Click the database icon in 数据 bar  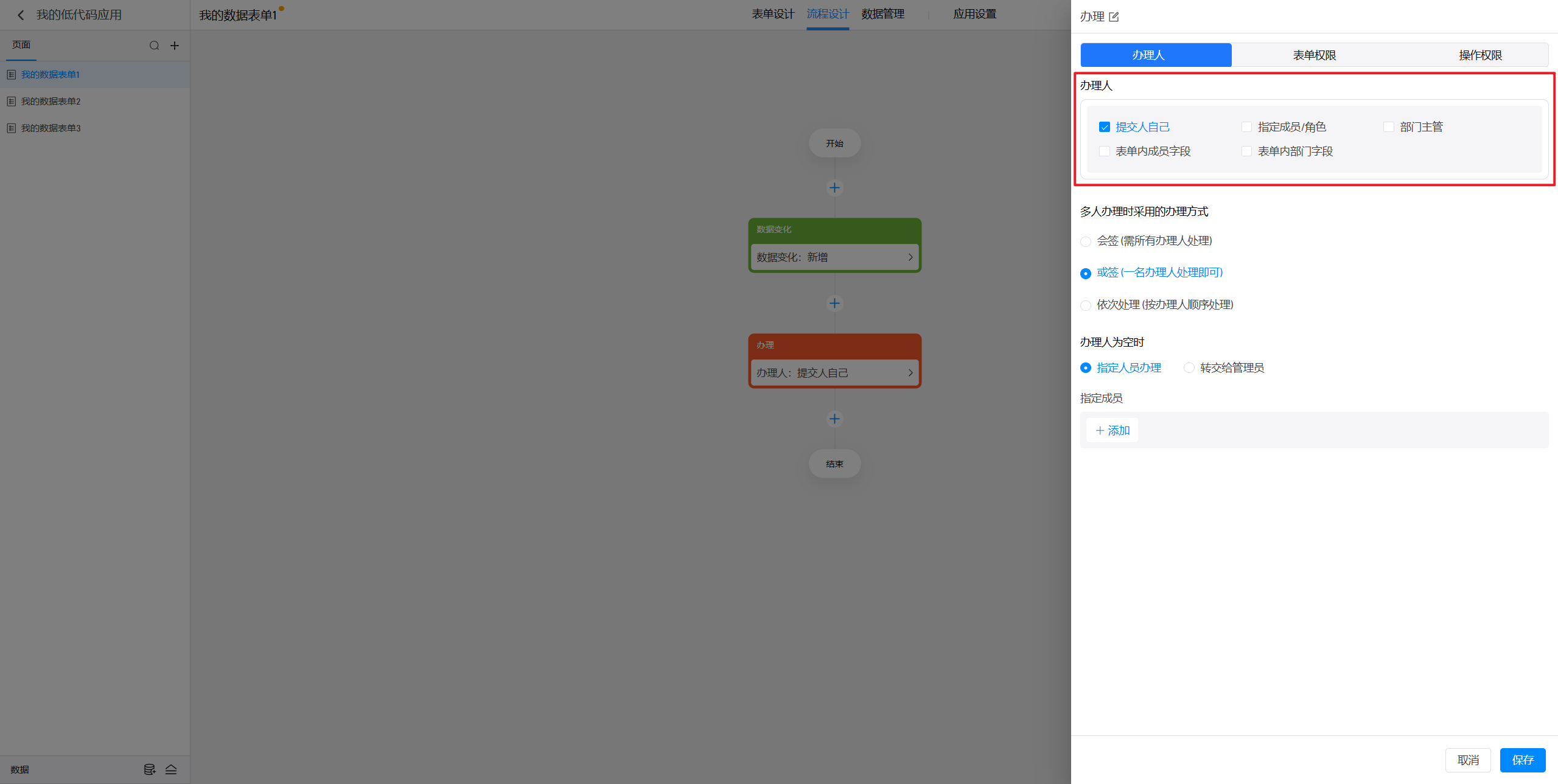149,769
